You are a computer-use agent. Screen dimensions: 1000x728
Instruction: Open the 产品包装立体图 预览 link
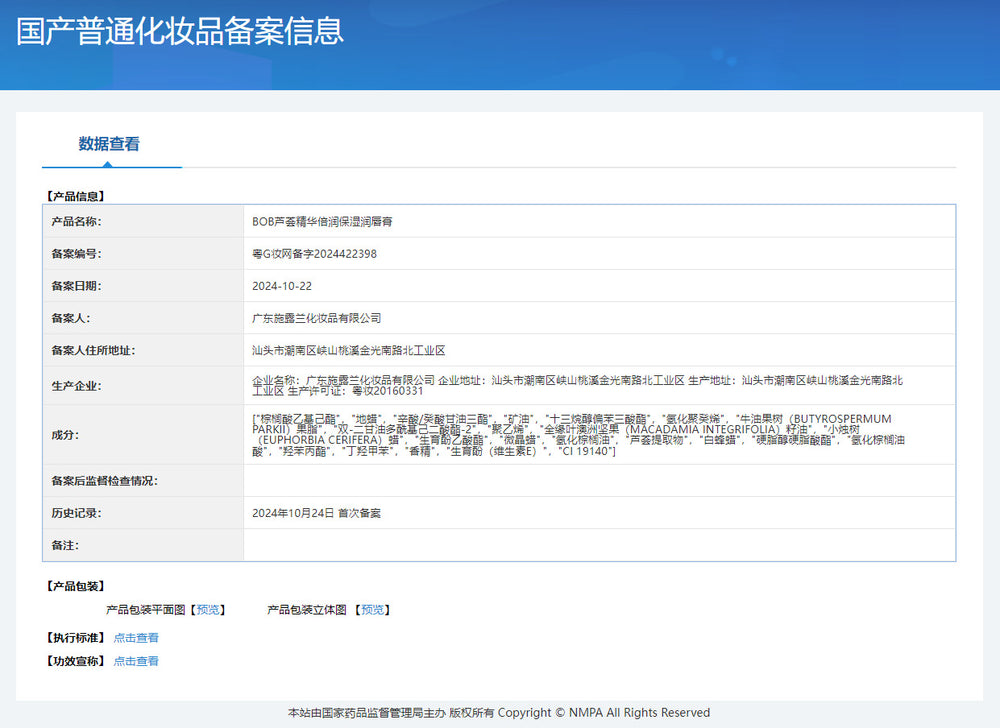pyautogui.click(x=372, y=610)
